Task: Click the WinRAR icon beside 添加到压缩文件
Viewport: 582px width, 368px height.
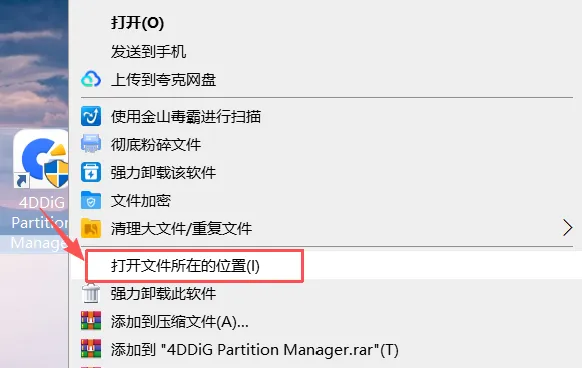Action: coord(91,321)
